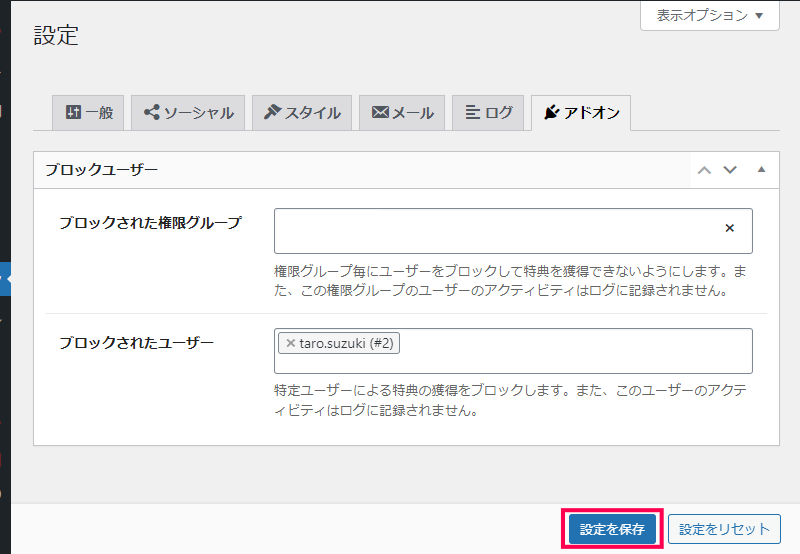The width and height of the screenshot is (800, 554).
Task: Click the 設定をリセット button
Action: pyautogui.click(x=724, y=529)
